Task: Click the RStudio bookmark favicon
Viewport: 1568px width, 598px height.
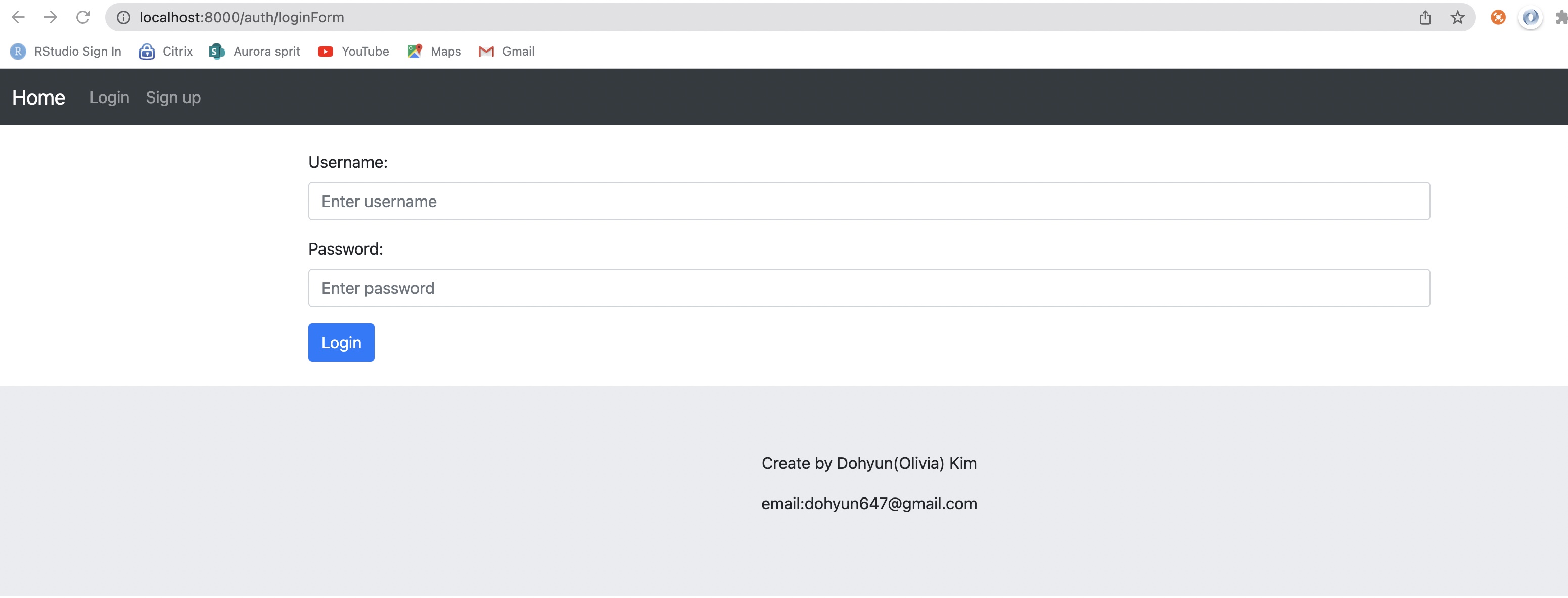Action: coord(18,52)
